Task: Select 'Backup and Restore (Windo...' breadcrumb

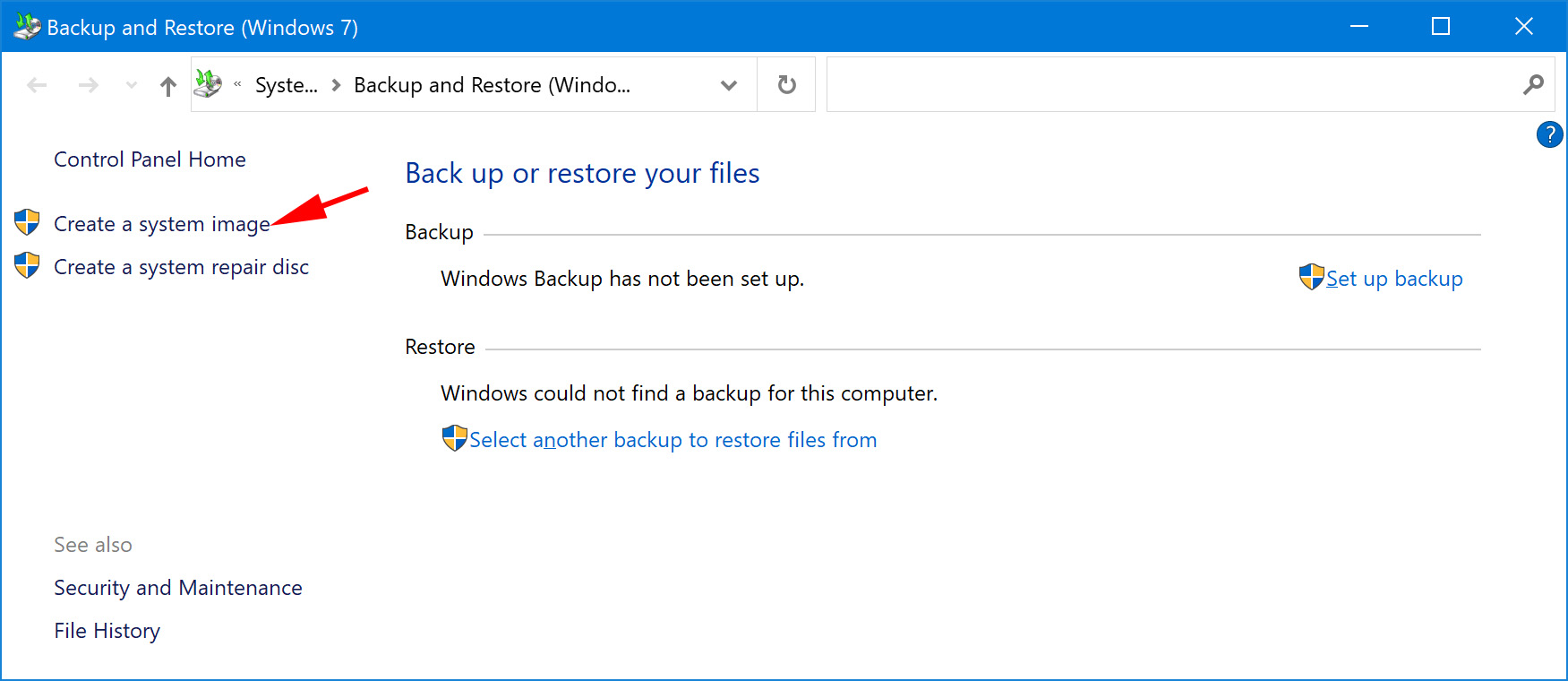Action: [x=492, y=85]
